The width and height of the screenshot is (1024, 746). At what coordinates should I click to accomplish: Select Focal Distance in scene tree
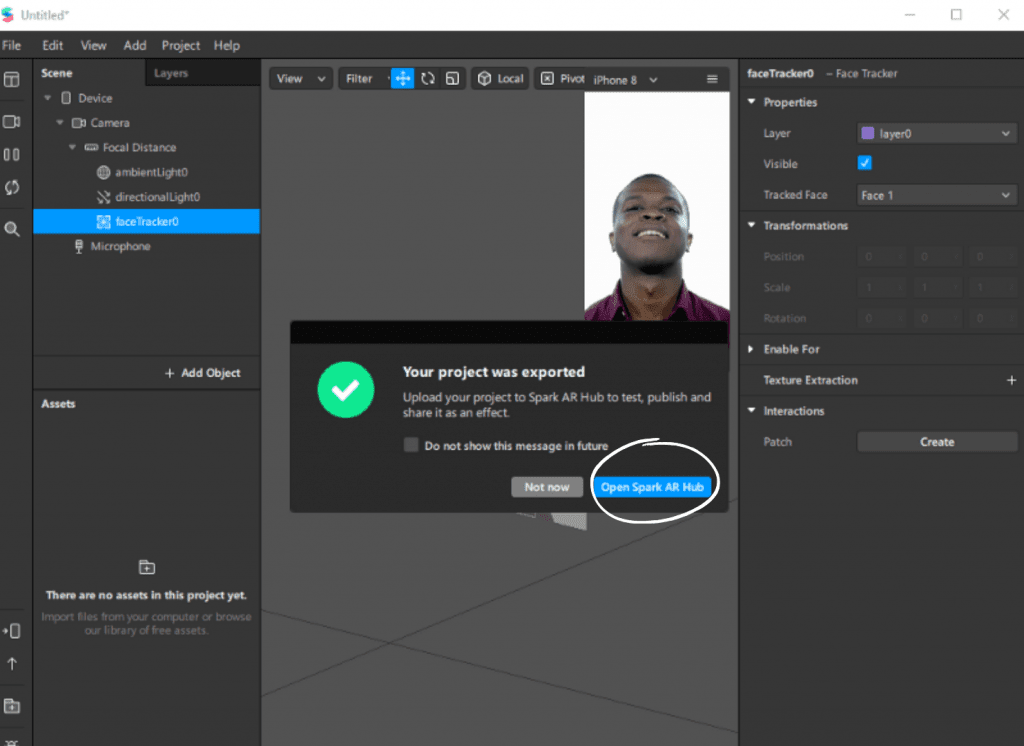pyautogui.click(x=147, y=148)
